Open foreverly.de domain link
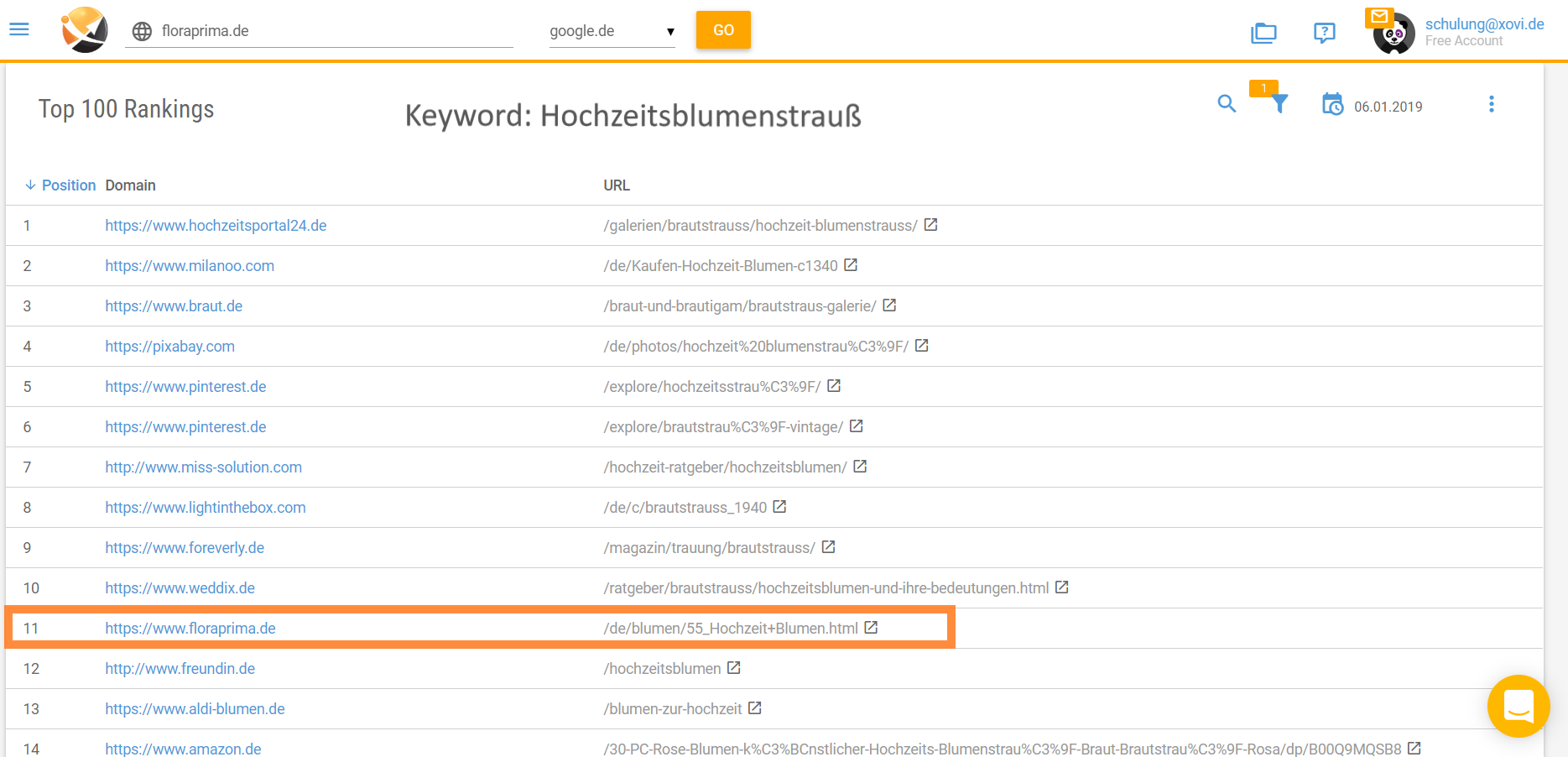The image size is (1568, 757). [185, 548]
